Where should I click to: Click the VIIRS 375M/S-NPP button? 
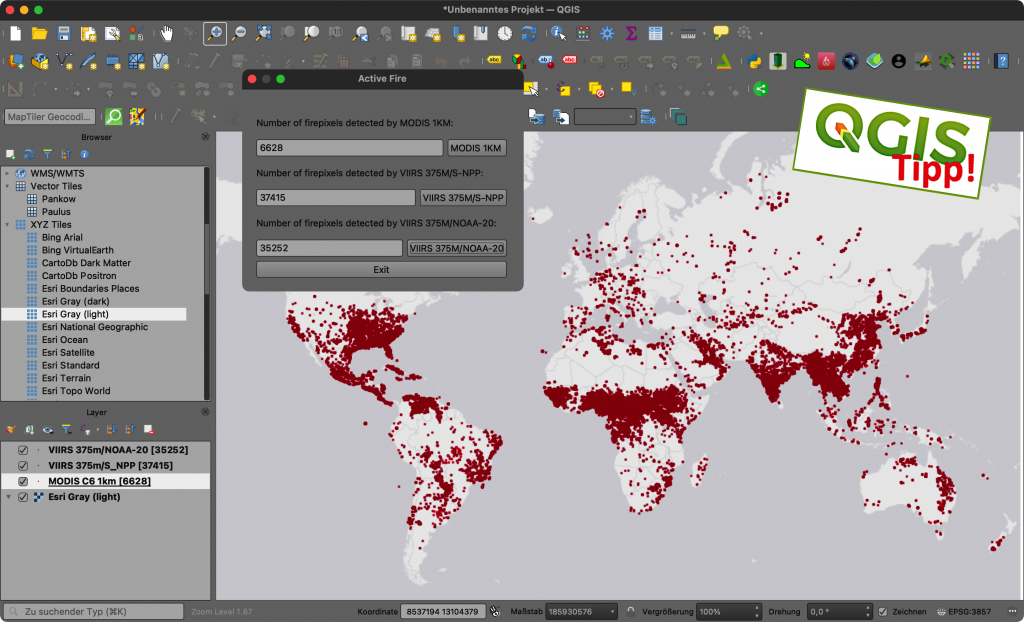463,198
